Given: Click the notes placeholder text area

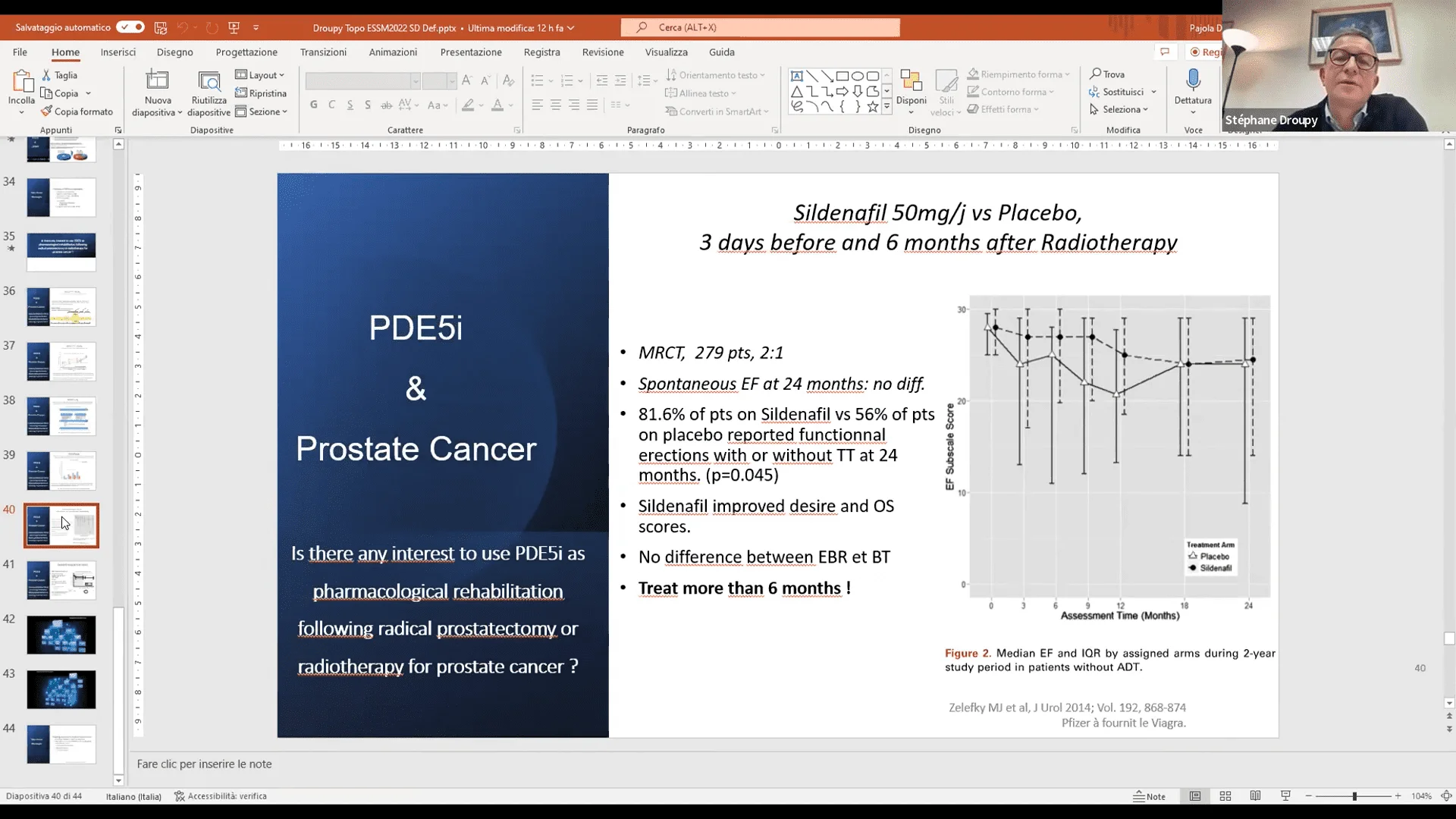Looking at the screenshot, I should pos(204,764).
